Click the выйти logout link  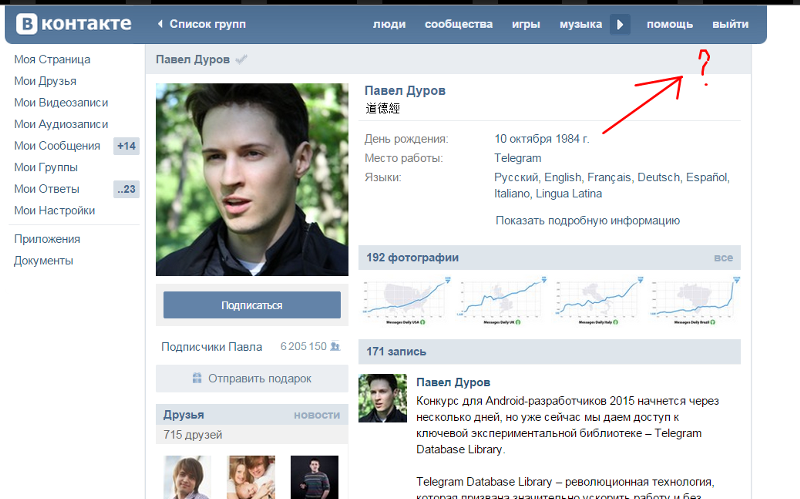(x=729, y=24)
